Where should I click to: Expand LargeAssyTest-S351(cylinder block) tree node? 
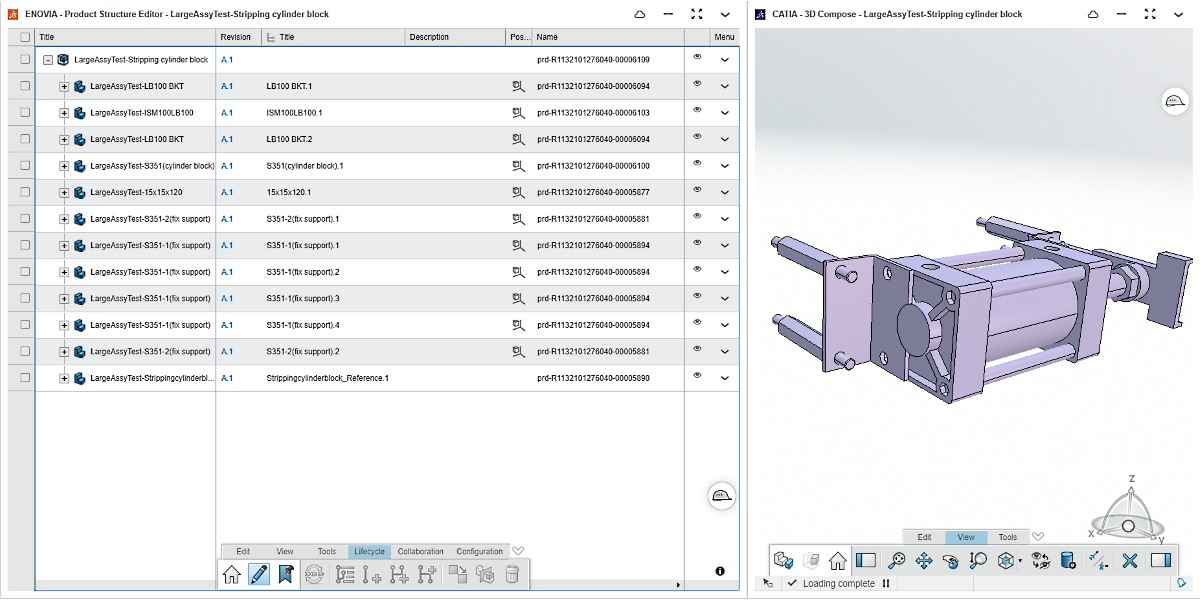(64, 166)
